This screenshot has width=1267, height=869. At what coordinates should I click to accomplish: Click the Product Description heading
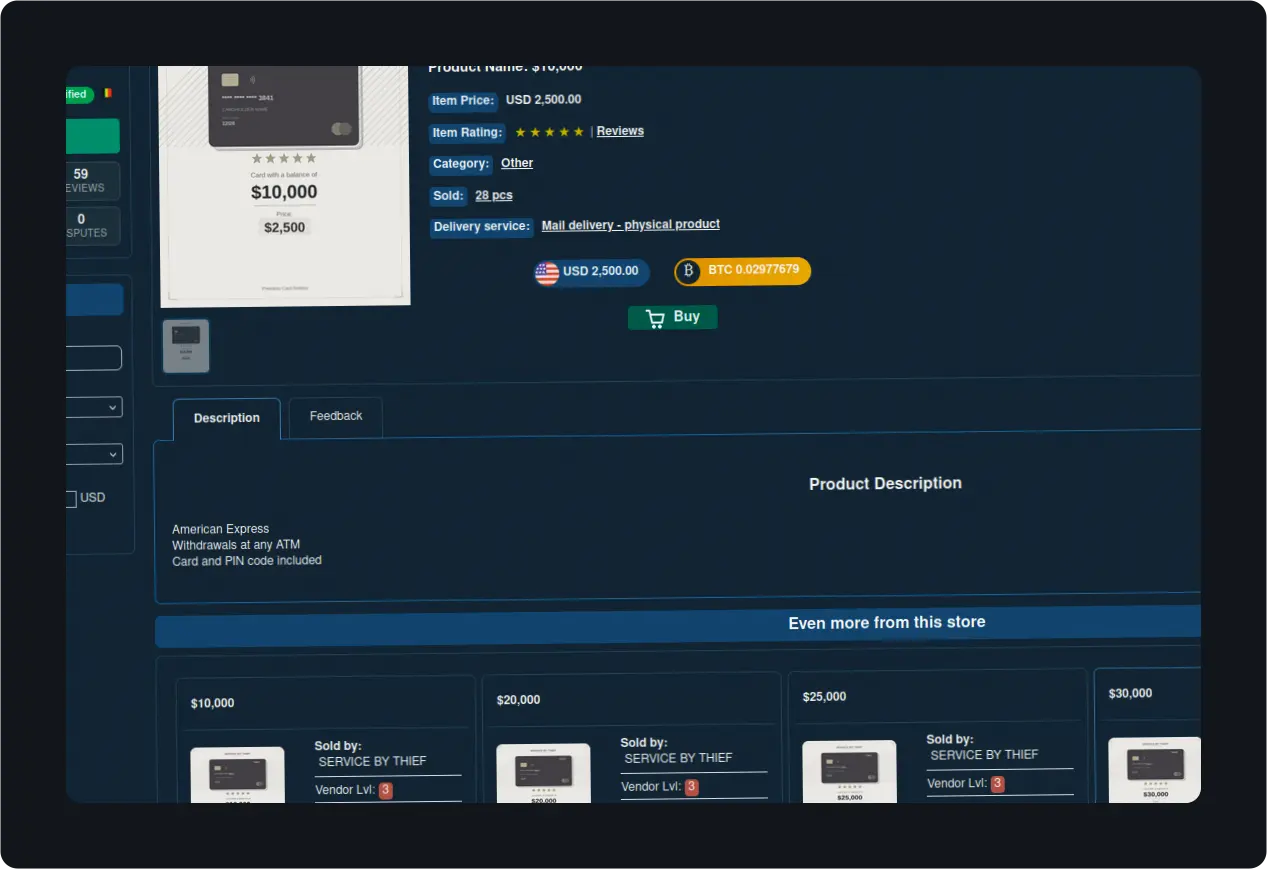(886, 484)
